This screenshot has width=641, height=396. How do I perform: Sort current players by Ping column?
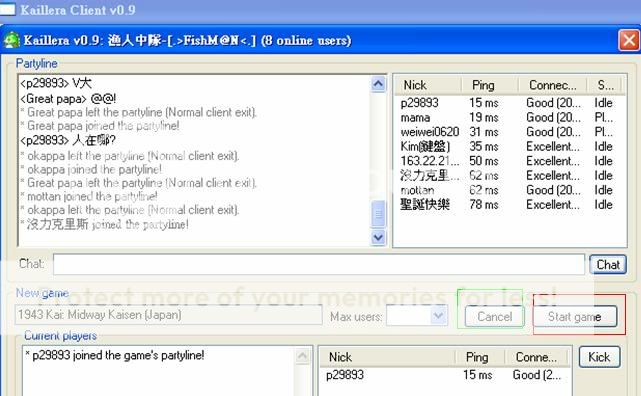tap(480, 357)
